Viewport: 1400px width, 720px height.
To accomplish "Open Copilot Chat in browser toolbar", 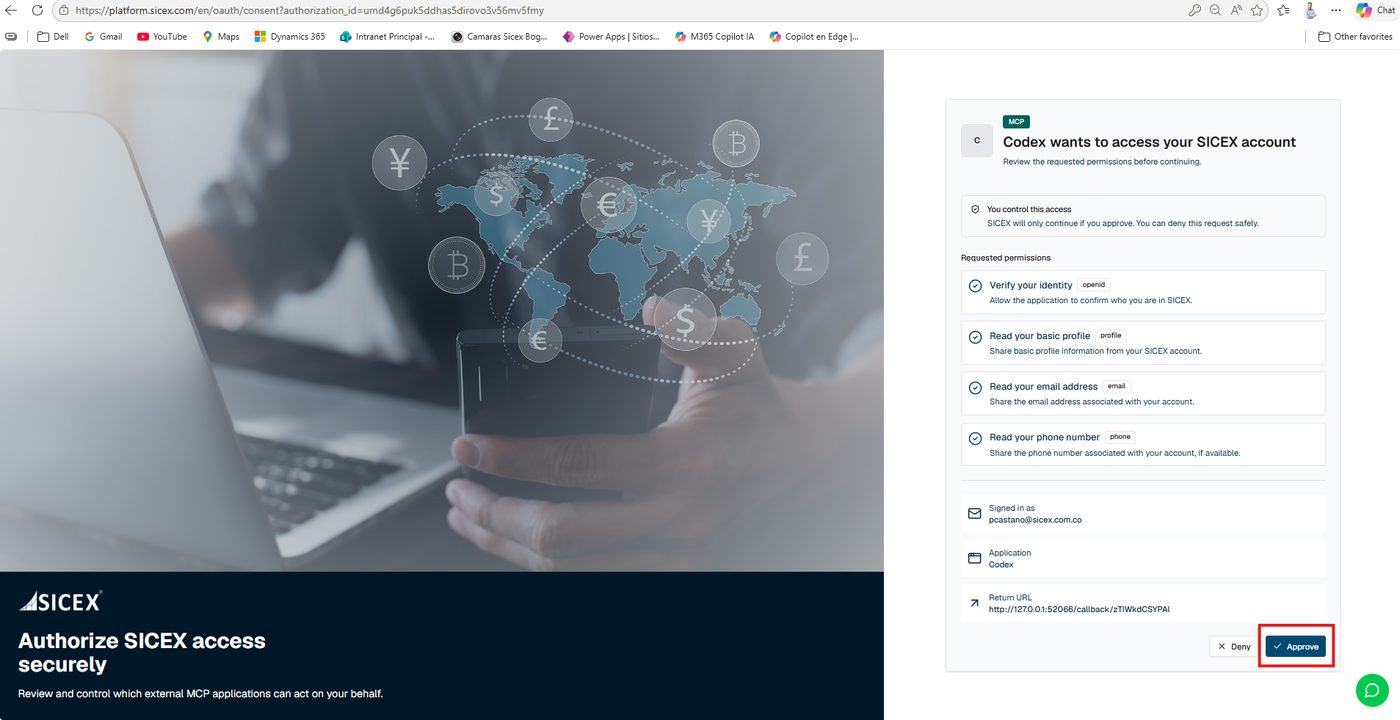I will click(1376, 10).
